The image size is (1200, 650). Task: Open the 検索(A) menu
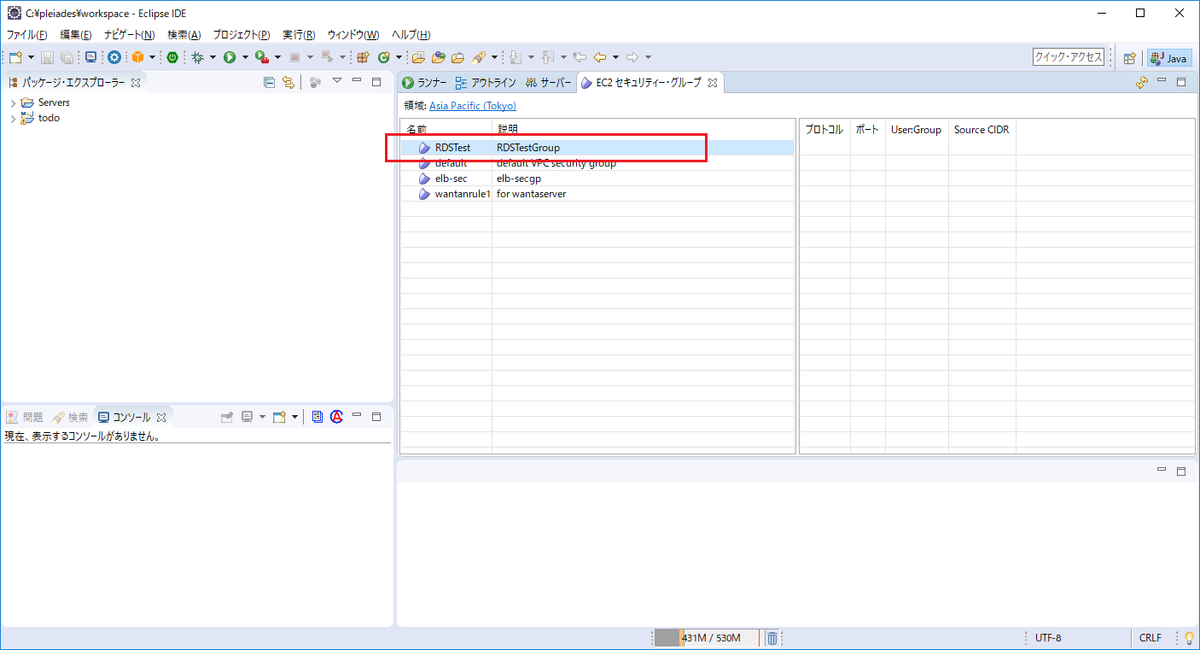pos(184,35)
